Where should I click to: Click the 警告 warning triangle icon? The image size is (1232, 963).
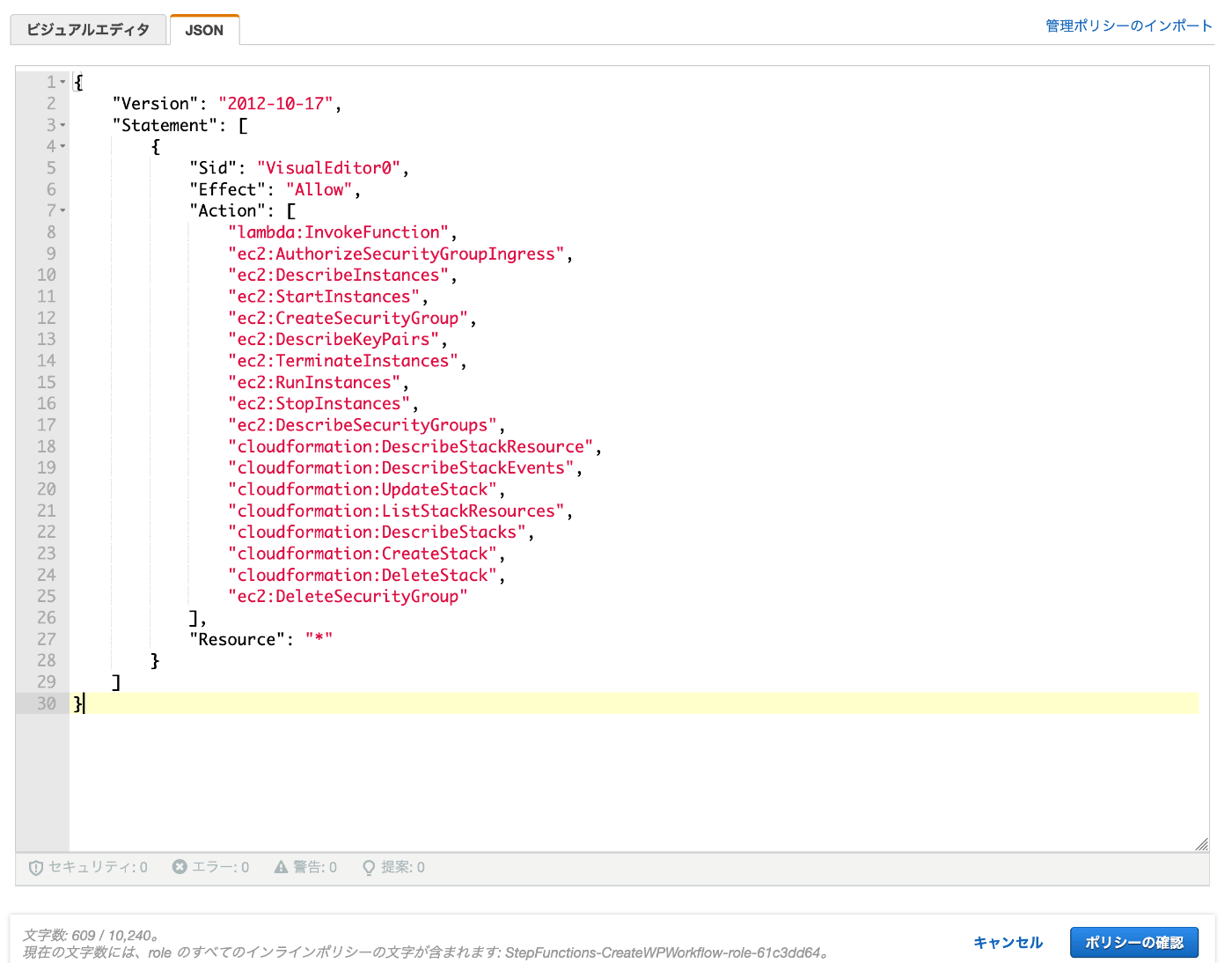(x=280, y=867)
